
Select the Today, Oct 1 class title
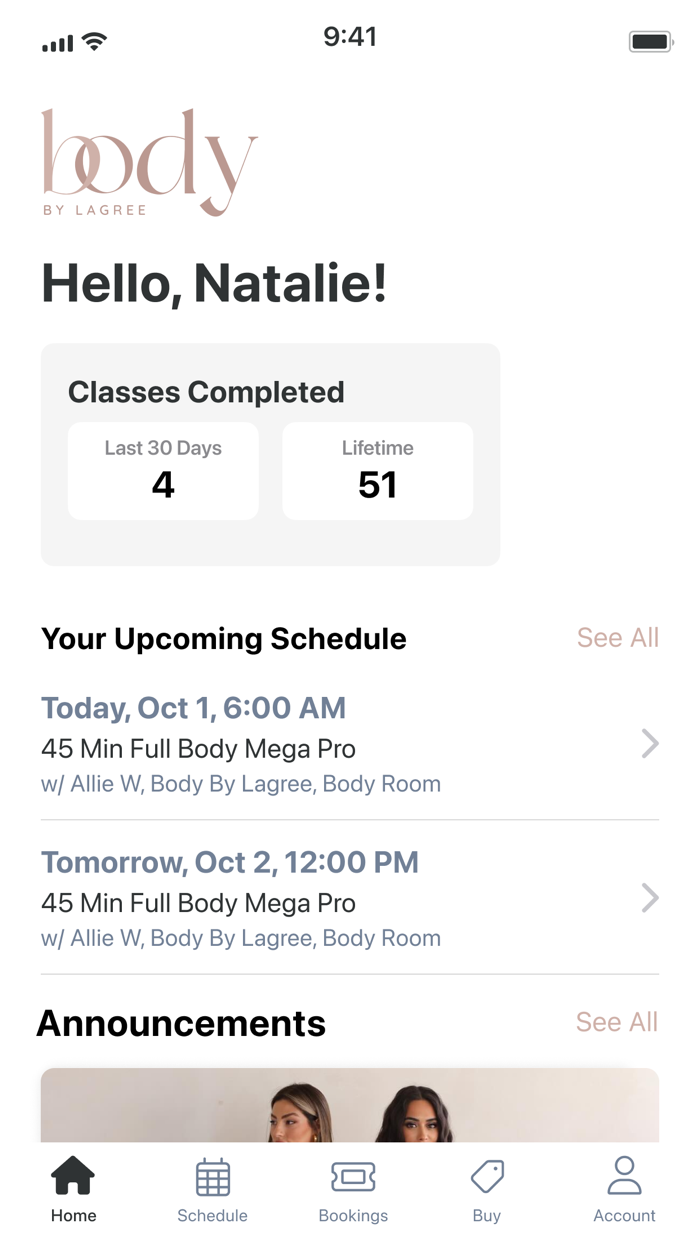(x=198, y=749)
